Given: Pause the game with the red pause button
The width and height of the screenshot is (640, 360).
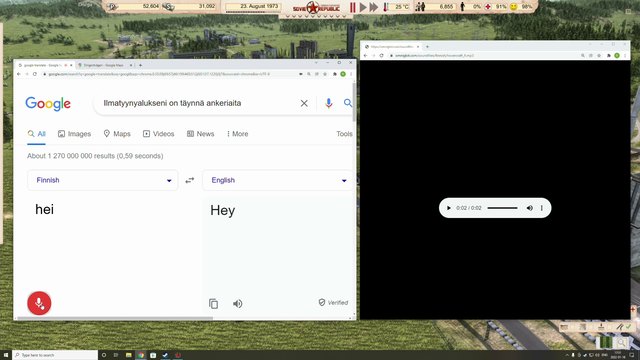Looking at the screenshot, I should (x=353, y=7).
